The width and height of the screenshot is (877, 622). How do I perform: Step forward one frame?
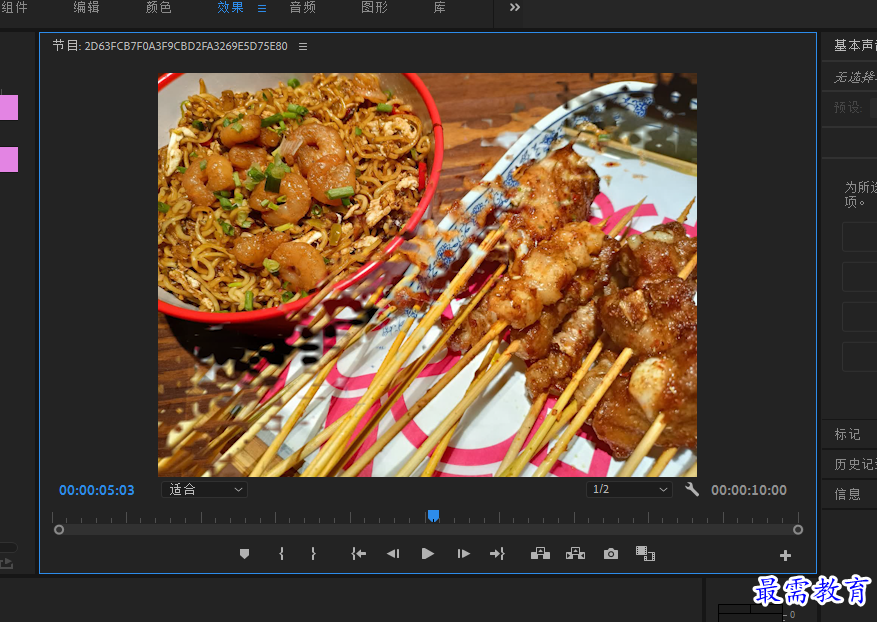pyautogui.click(x=463, y=554)
